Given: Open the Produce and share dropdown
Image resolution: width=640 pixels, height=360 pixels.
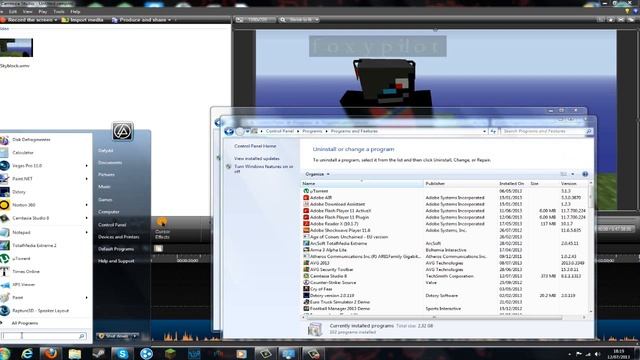Looking at the screenshot, I should 169,20.
